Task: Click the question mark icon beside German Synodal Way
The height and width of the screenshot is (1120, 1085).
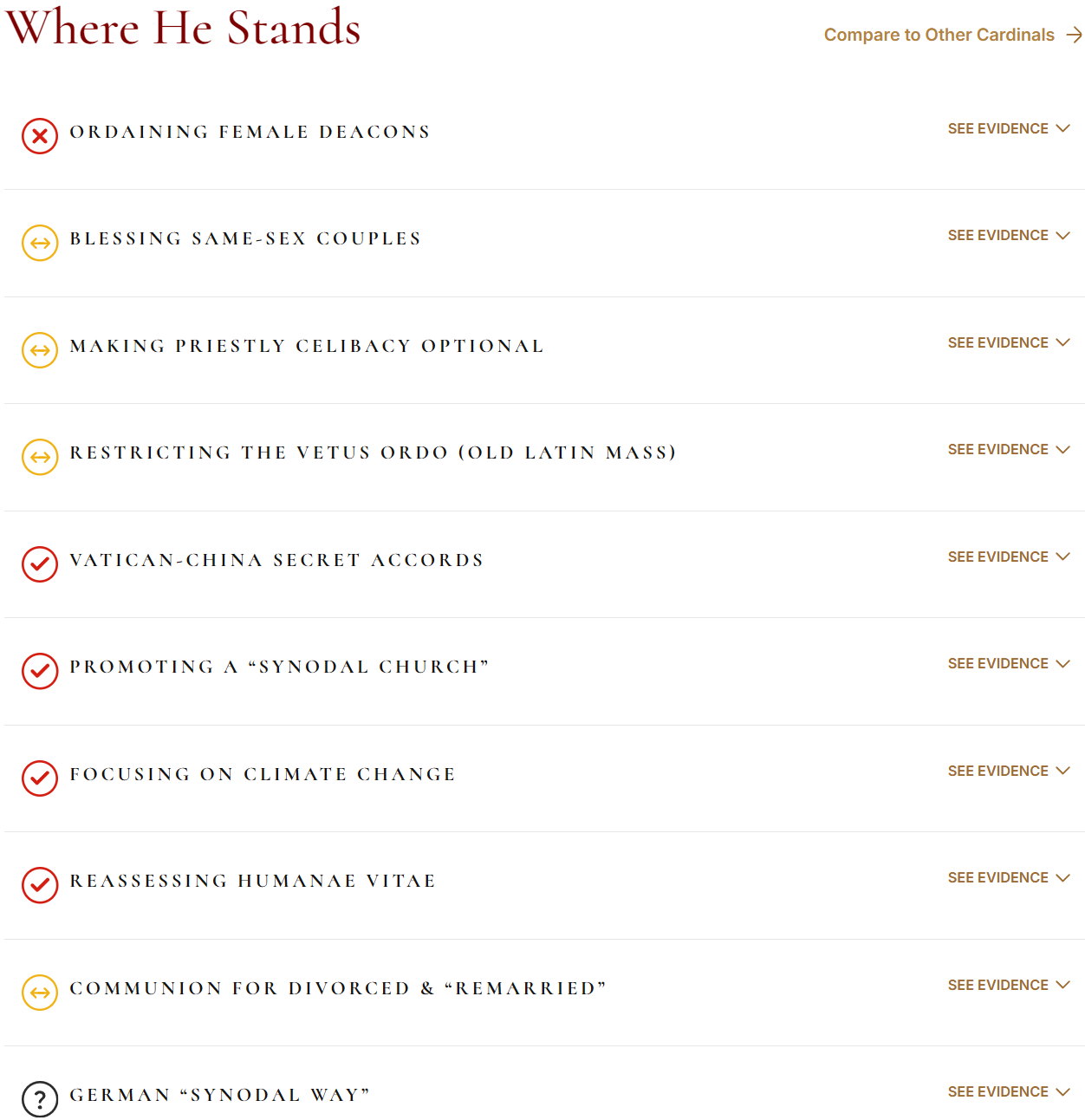Action: 40,1099
